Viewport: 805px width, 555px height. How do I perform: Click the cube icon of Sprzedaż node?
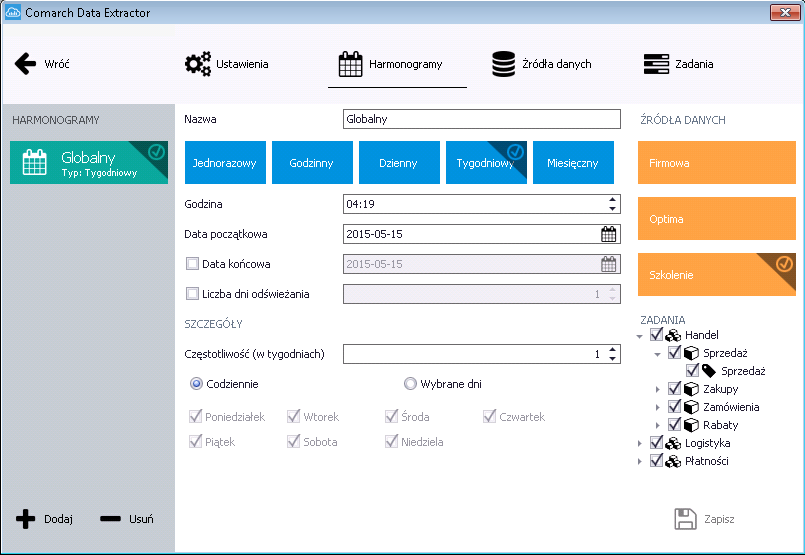[x=692, y=353]
